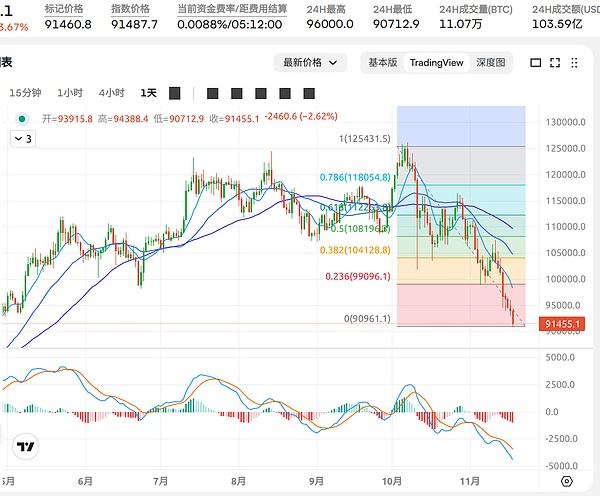Expand the indicator list showing 3
The image size is (600, 496).
(x=21, y=139)
